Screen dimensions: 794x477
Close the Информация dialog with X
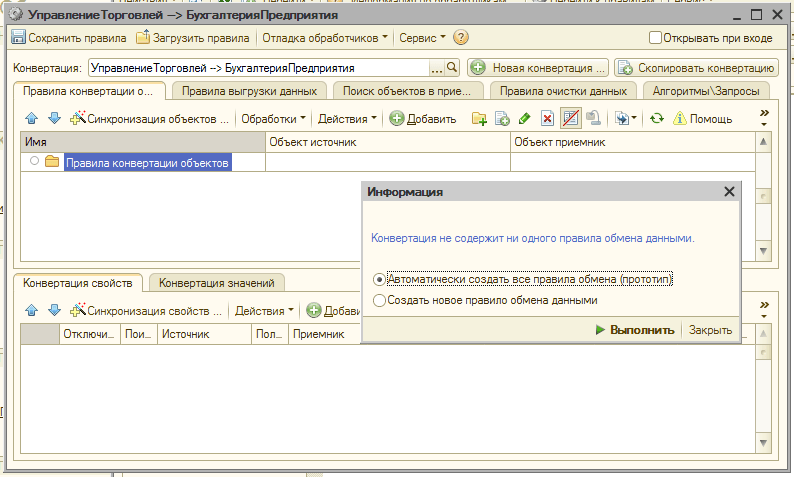[x=729, y=191]
